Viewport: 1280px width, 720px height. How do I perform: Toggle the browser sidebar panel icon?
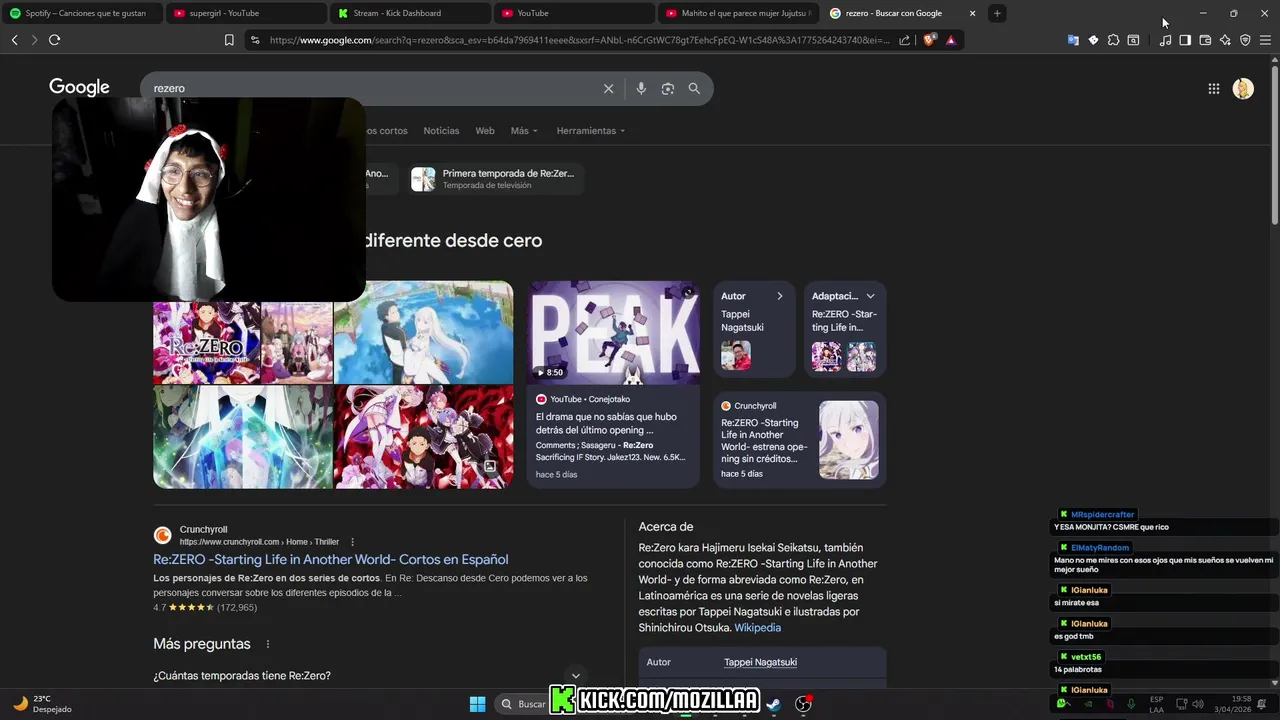(x=1185, y=40)
